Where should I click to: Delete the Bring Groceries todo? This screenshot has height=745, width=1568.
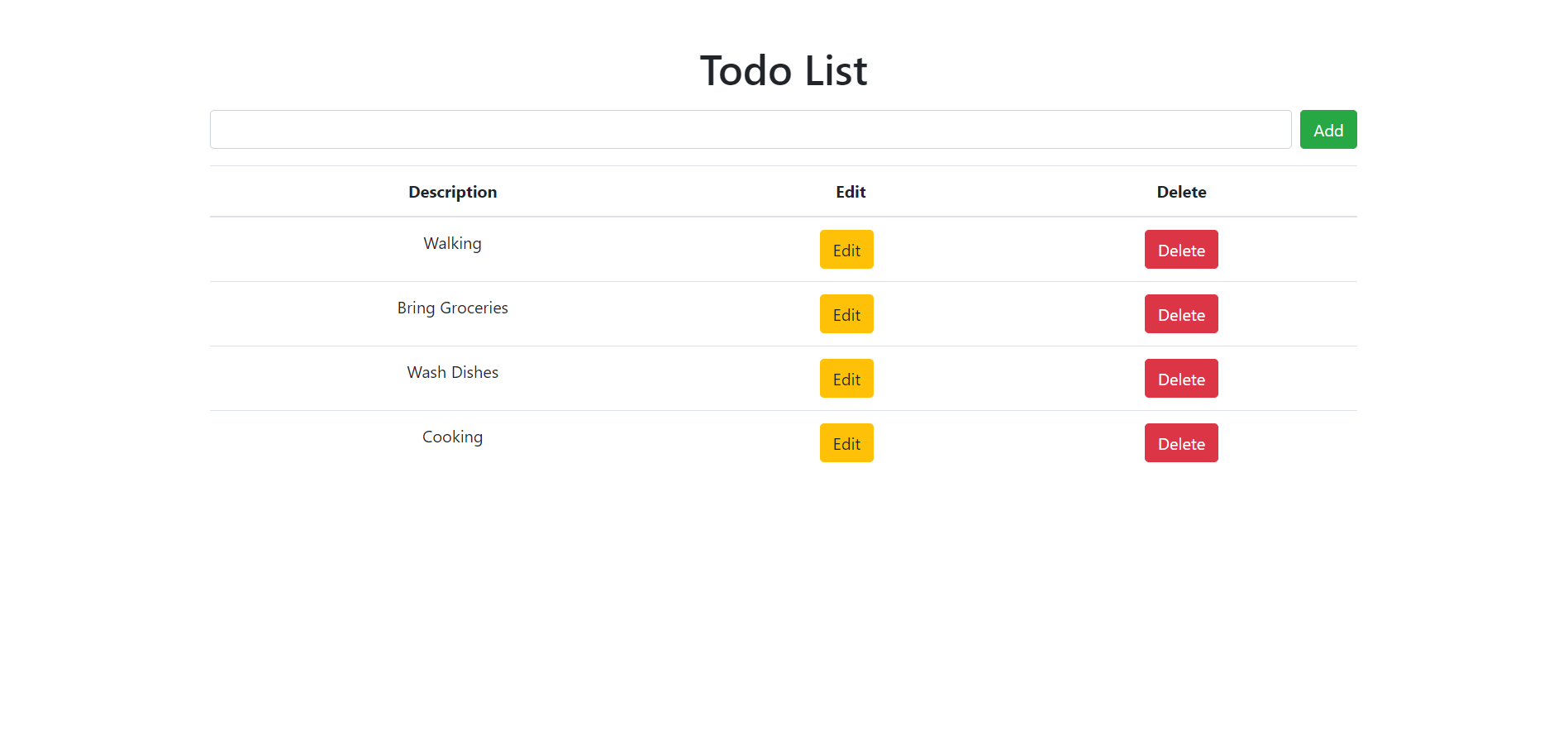coord(1180,314)
